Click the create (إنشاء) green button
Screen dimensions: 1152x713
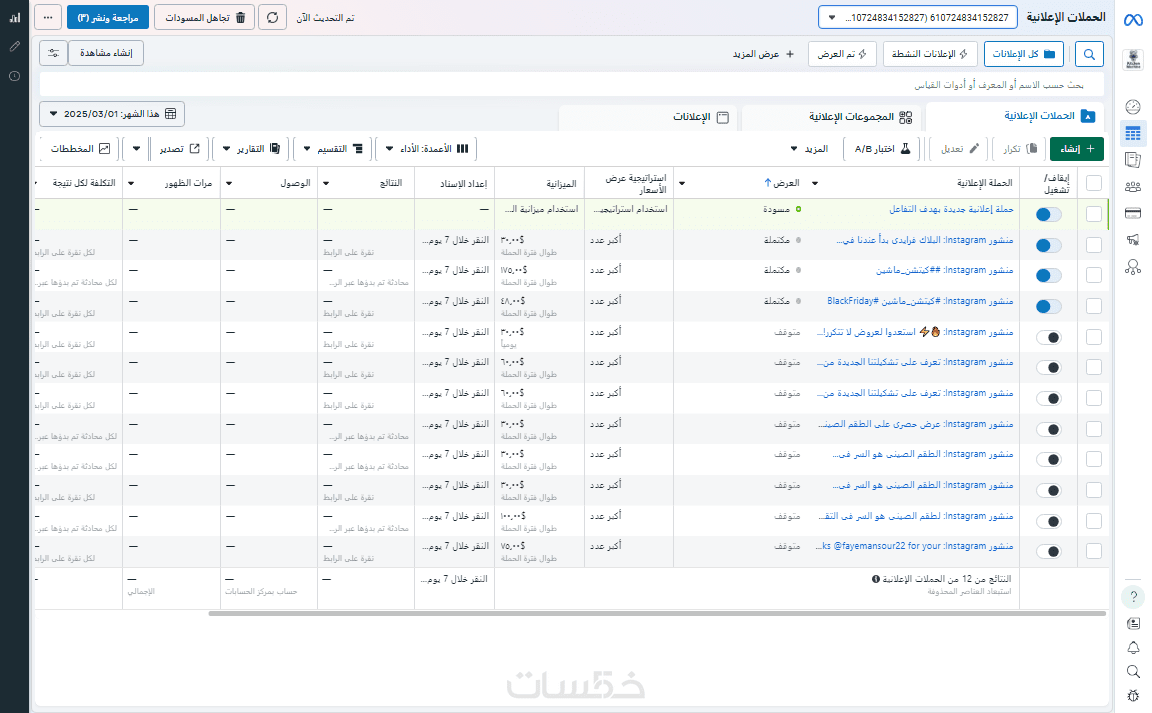click(1076, 148)
